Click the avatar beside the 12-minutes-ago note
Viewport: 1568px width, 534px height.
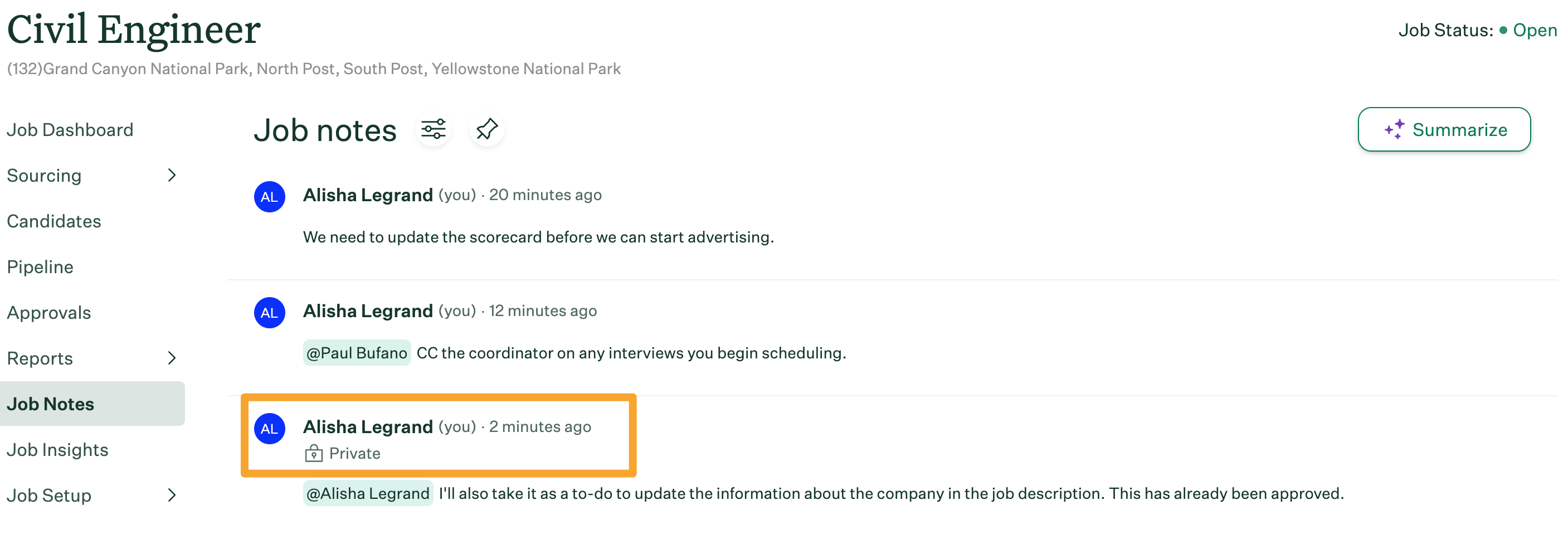click(x=269, y=312)
